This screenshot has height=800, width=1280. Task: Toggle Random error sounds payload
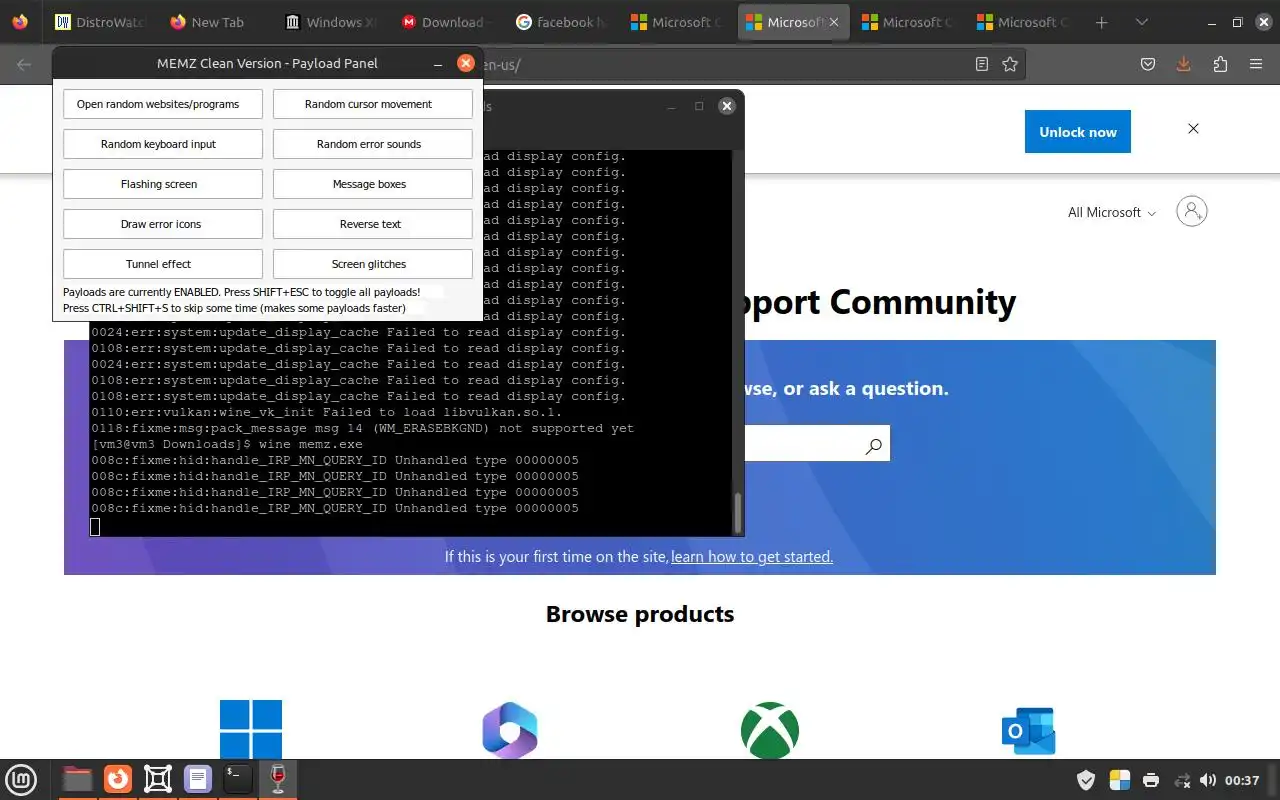point(373,144)
